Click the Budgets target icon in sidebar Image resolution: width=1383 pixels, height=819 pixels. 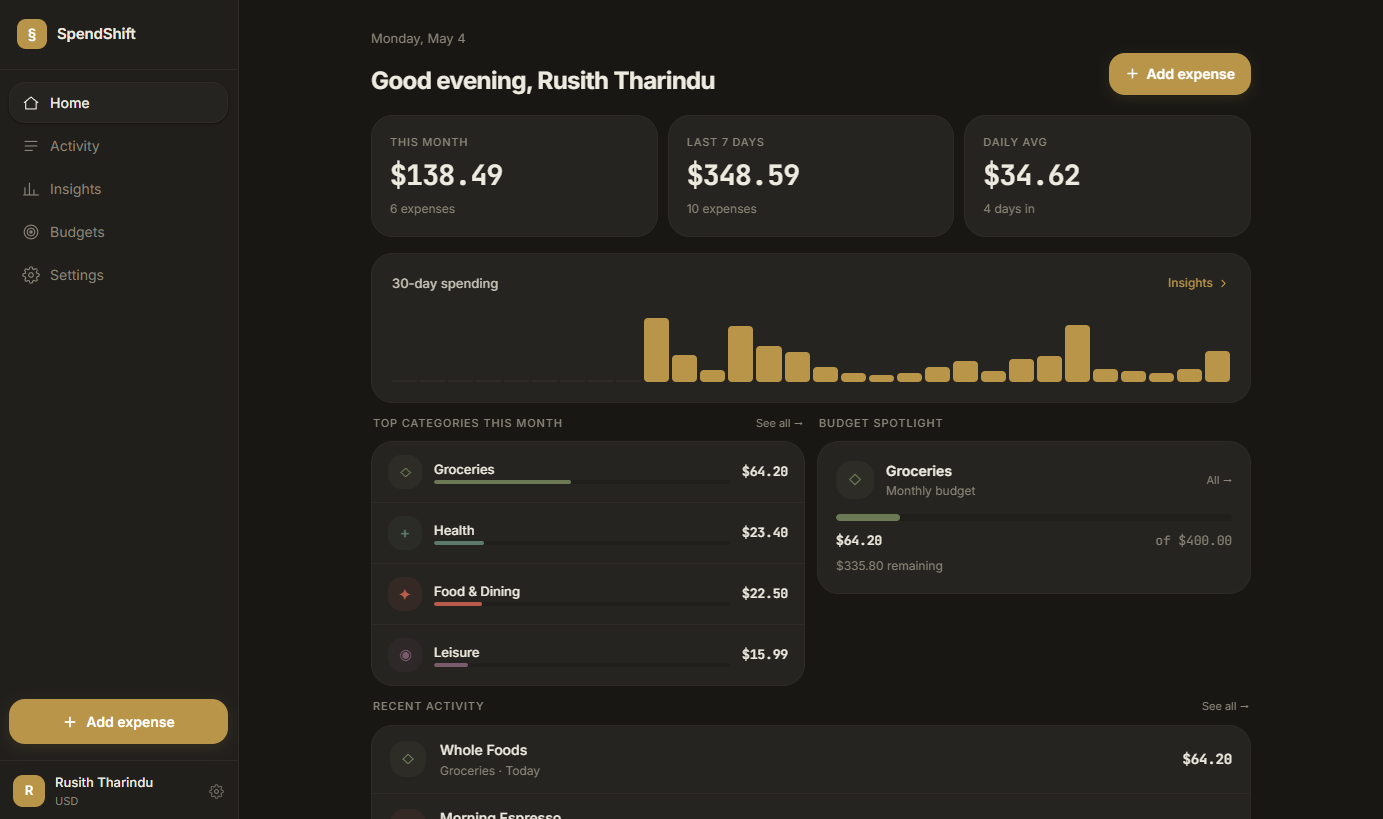[x=31, y=232]
